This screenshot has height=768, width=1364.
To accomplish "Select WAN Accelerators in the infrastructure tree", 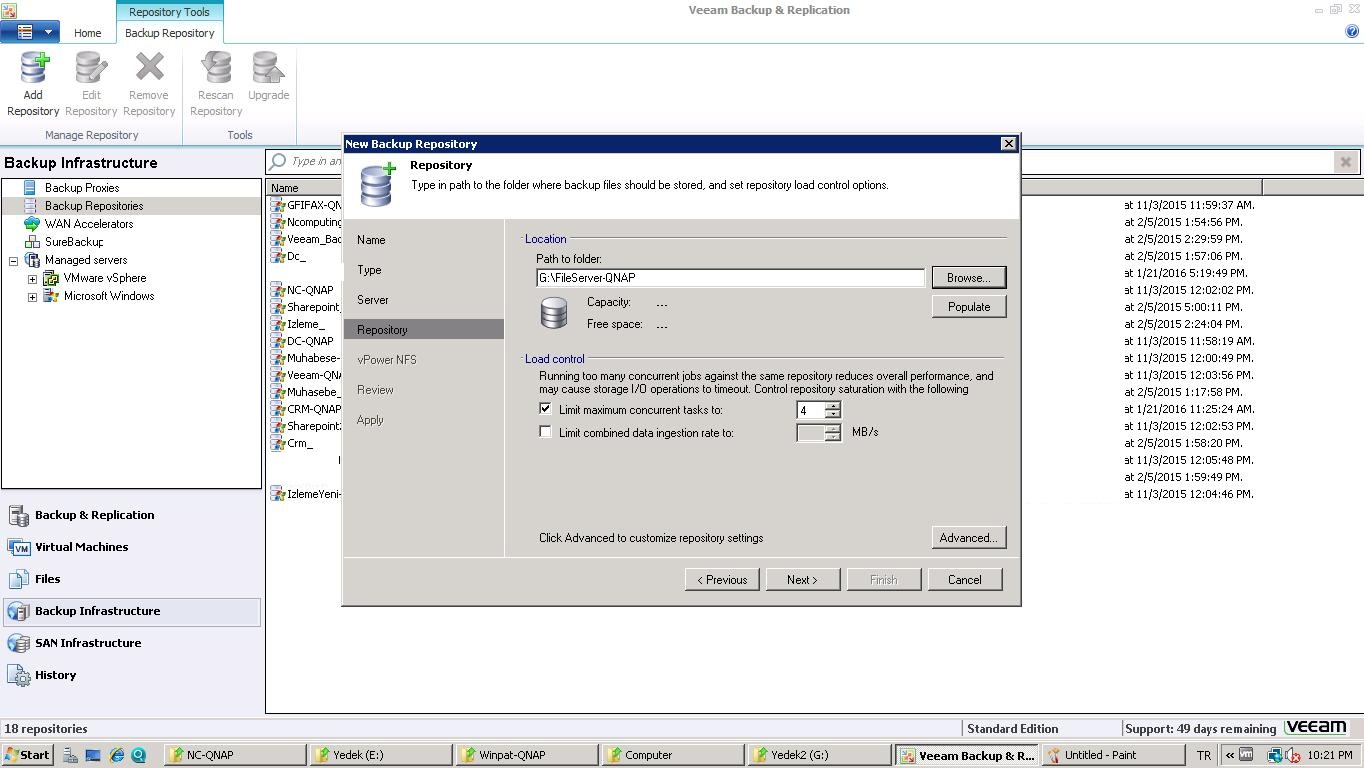I will click(x=88, y=224).
